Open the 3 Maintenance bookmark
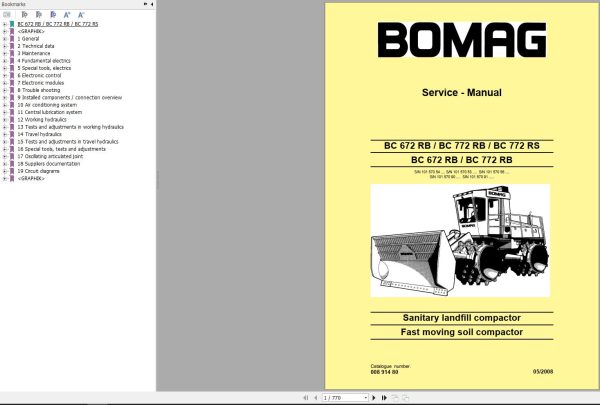 [34, 53]
